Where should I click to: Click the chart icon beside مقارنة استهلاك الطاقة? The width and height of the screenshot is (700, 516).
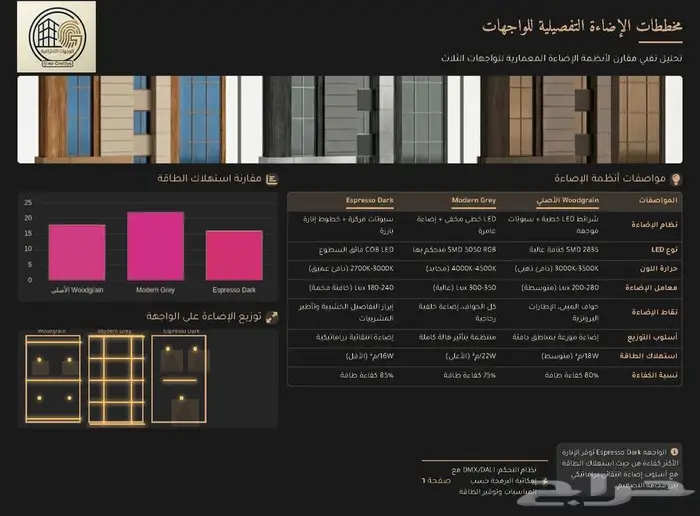(x=271, y=179)
